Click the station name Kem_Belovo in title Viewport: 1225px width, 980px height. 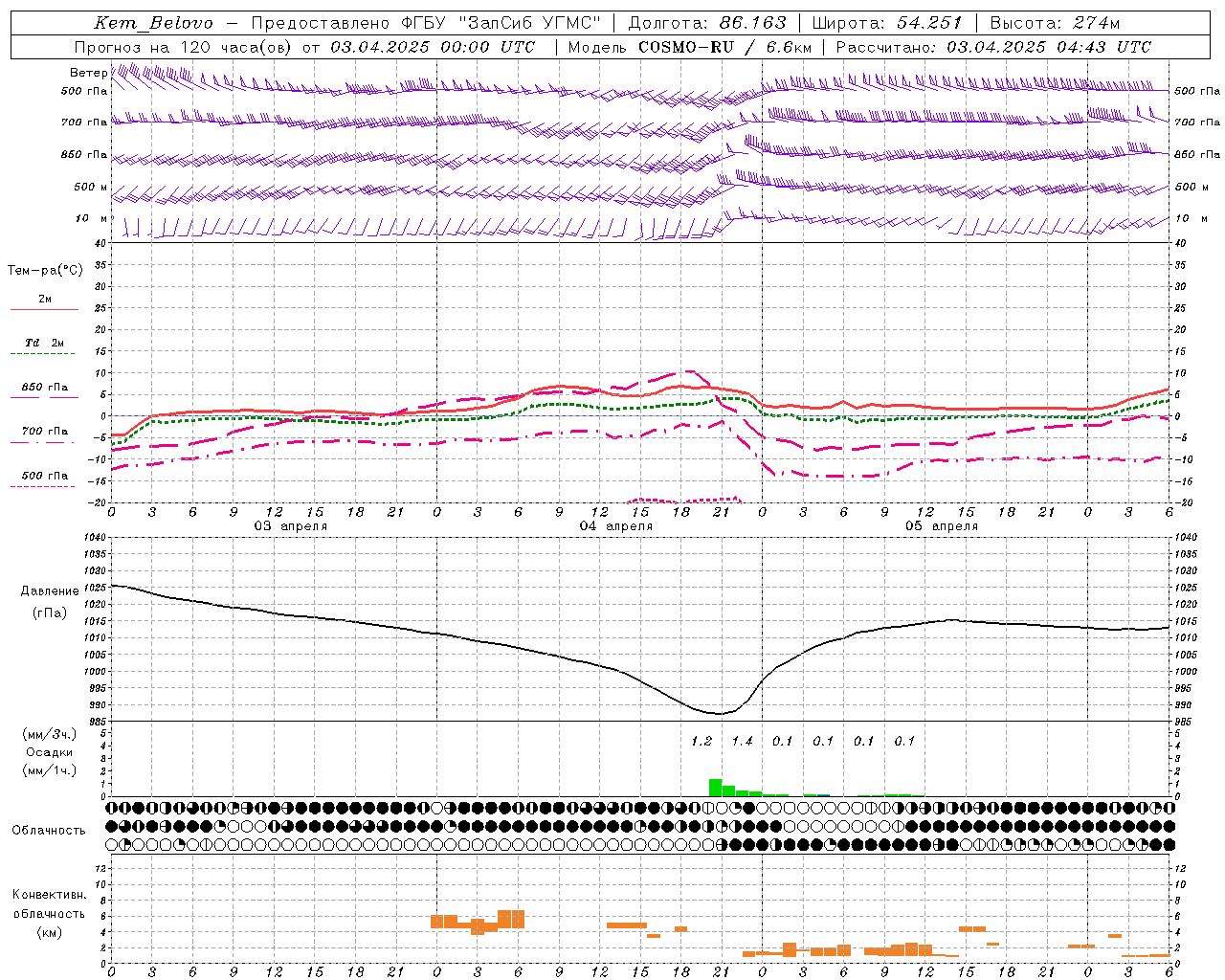click(154, 23)
